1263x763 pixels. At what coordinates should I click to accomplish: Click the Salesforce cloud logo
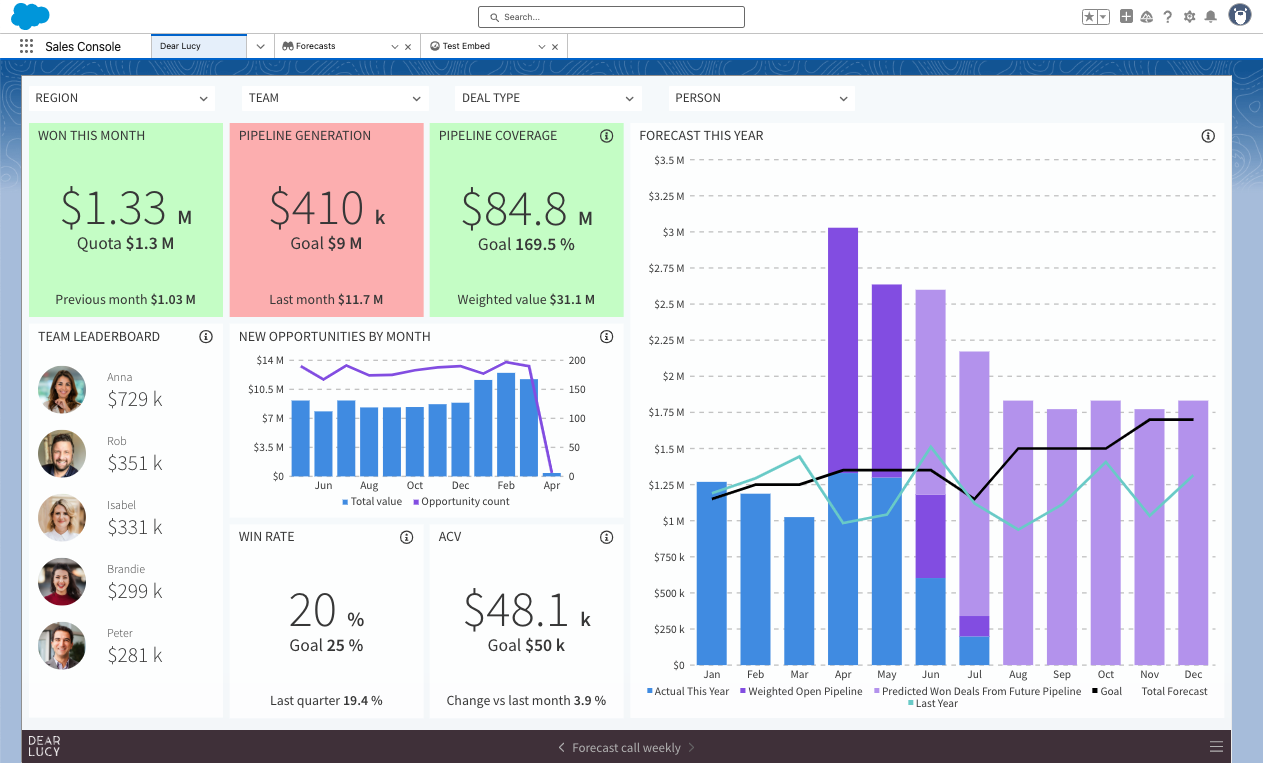(31, 16)
